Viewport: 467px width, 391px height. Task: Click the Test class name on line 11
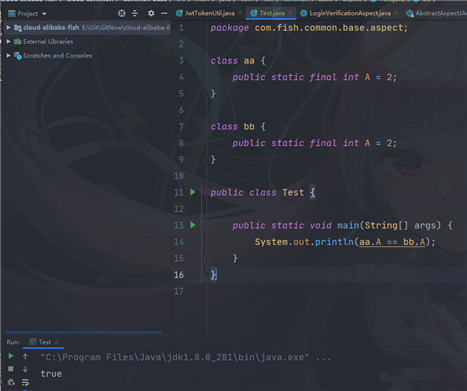click(x=293, y=193)
